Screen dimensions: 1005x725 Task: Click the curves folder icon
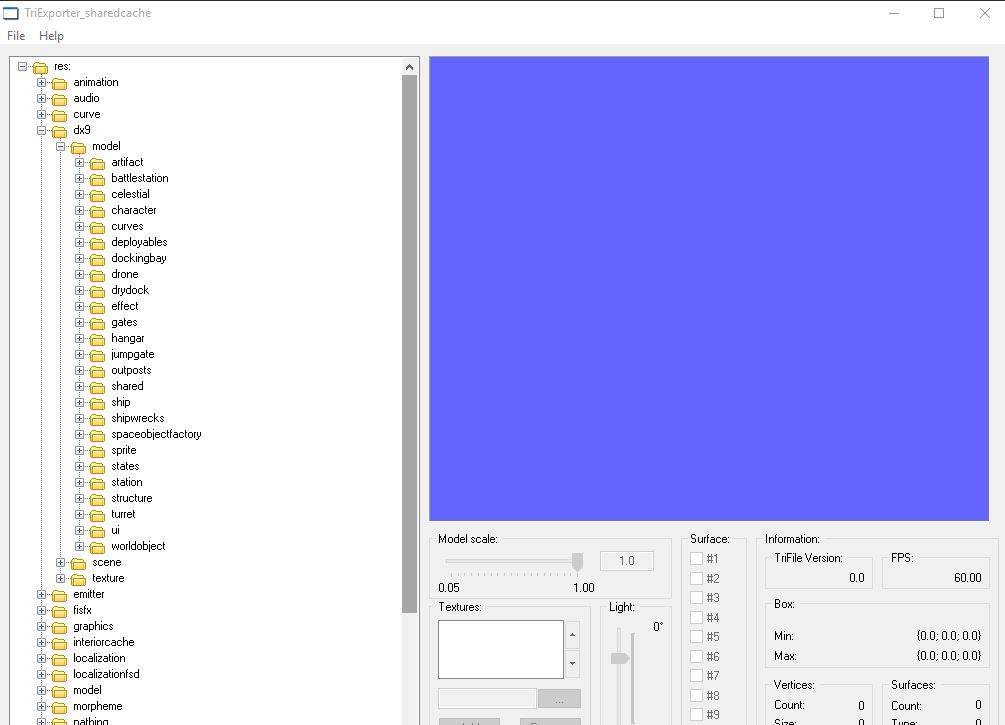(97, 227)
